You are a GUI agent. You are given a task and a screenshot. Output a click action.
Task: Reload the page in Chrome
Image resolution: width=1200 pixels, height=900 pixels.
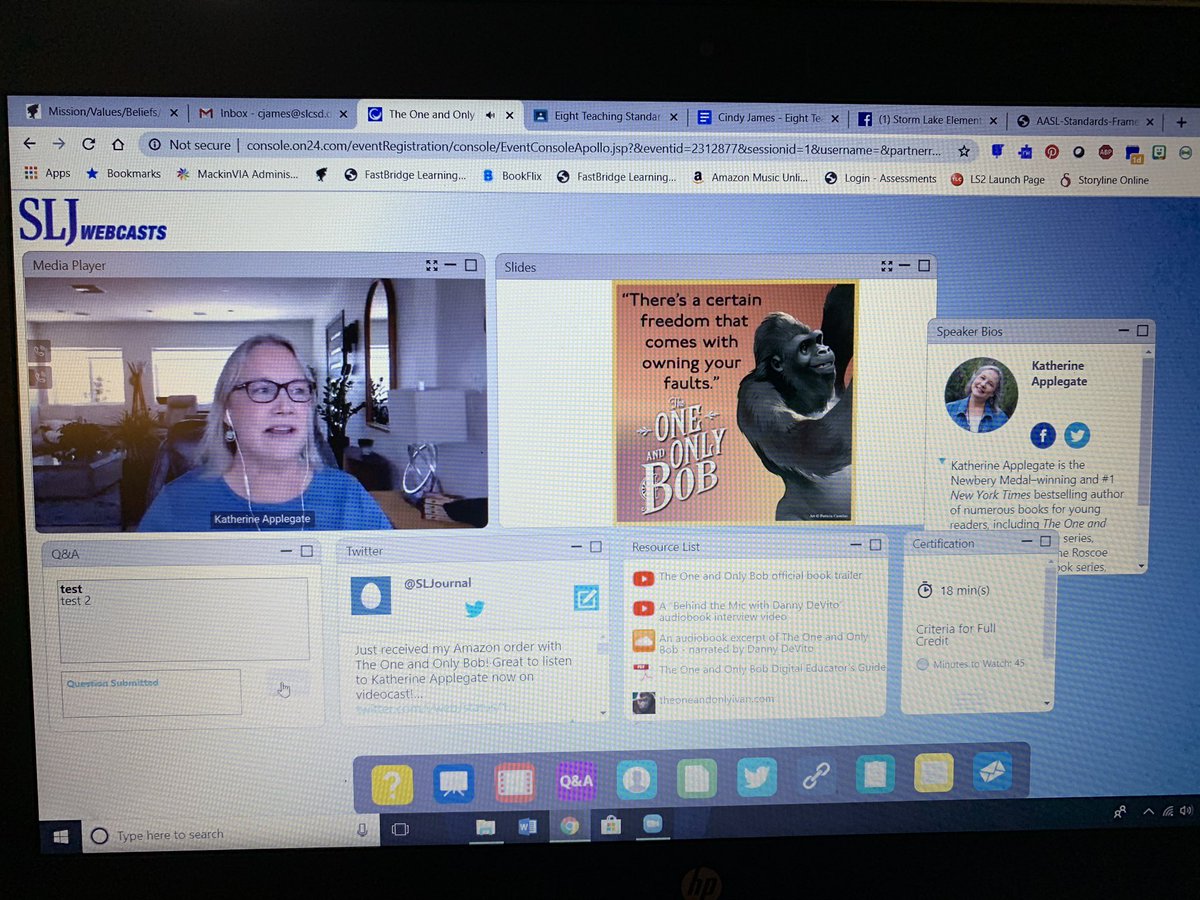89,143
